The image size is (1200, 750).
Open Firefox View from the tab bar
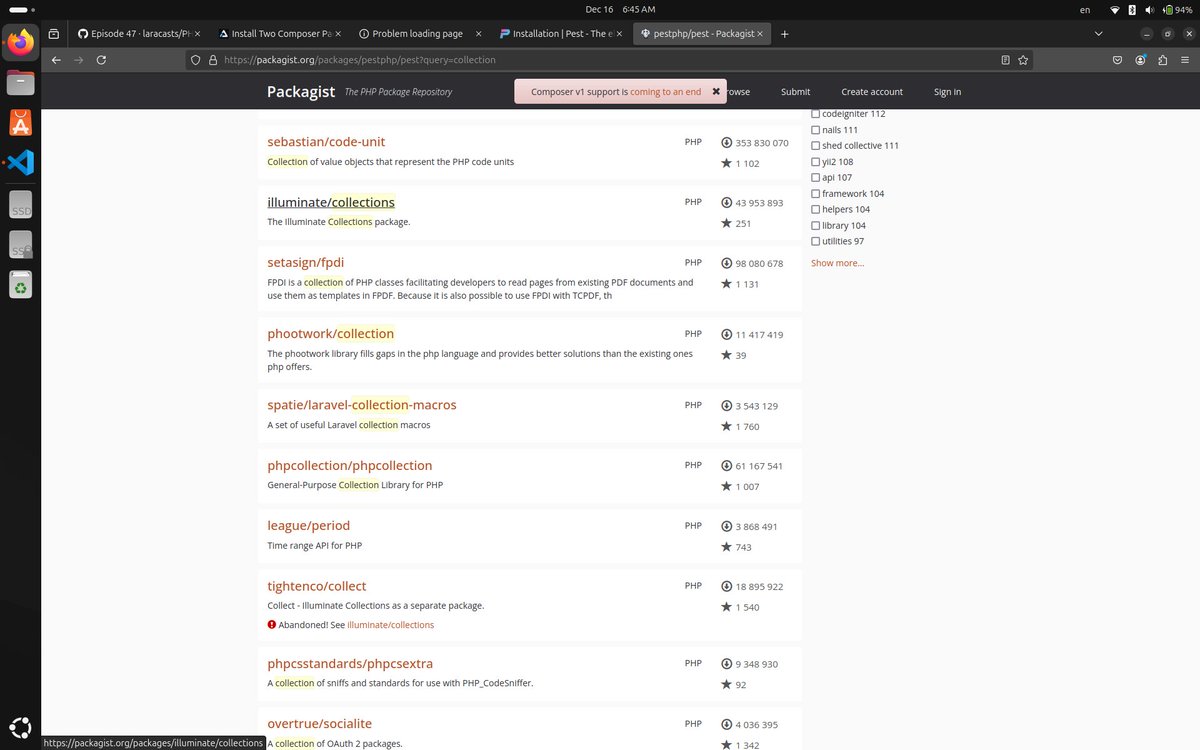coord(54,33)
